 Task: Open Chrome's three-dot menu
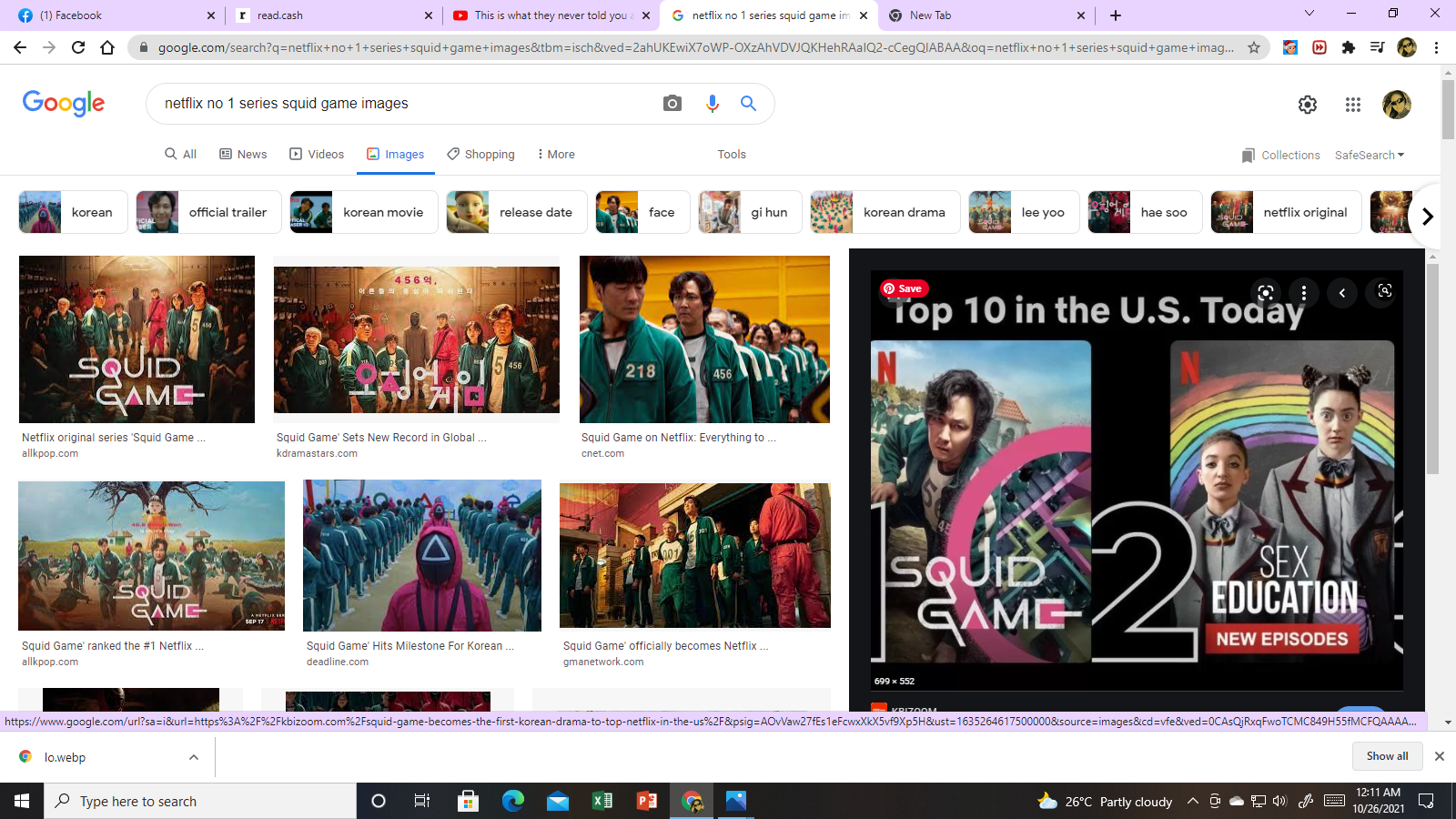[x=1436, y=47]
